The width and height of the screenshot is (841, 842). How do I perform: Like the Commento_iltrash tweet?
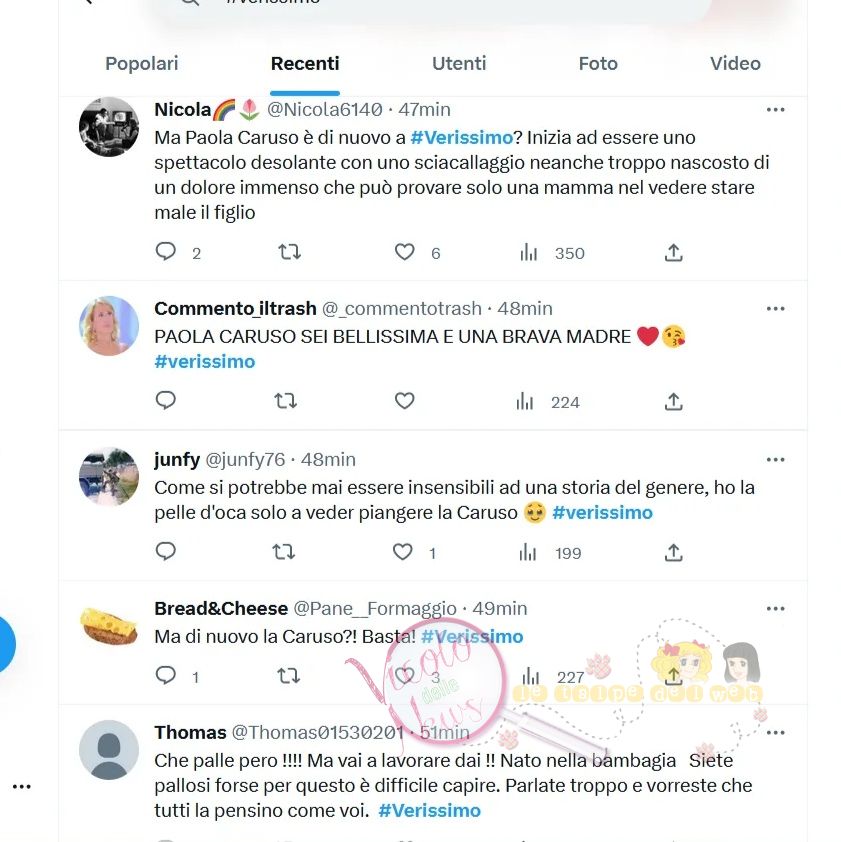[404, 401]
